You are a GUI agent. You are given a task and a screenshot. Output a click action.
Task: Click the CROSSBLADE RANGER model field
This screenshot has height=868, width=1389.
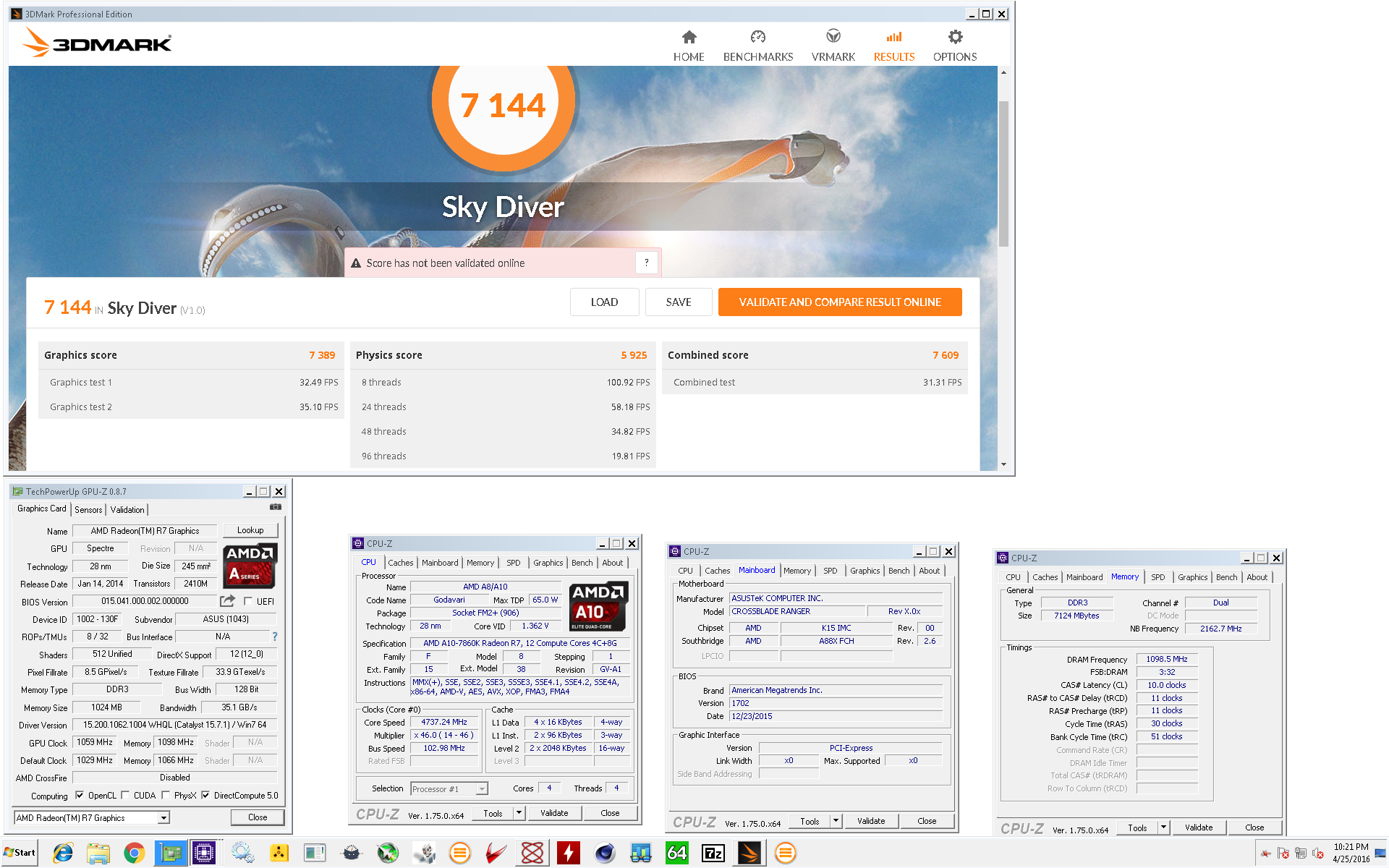click(796, 611)
